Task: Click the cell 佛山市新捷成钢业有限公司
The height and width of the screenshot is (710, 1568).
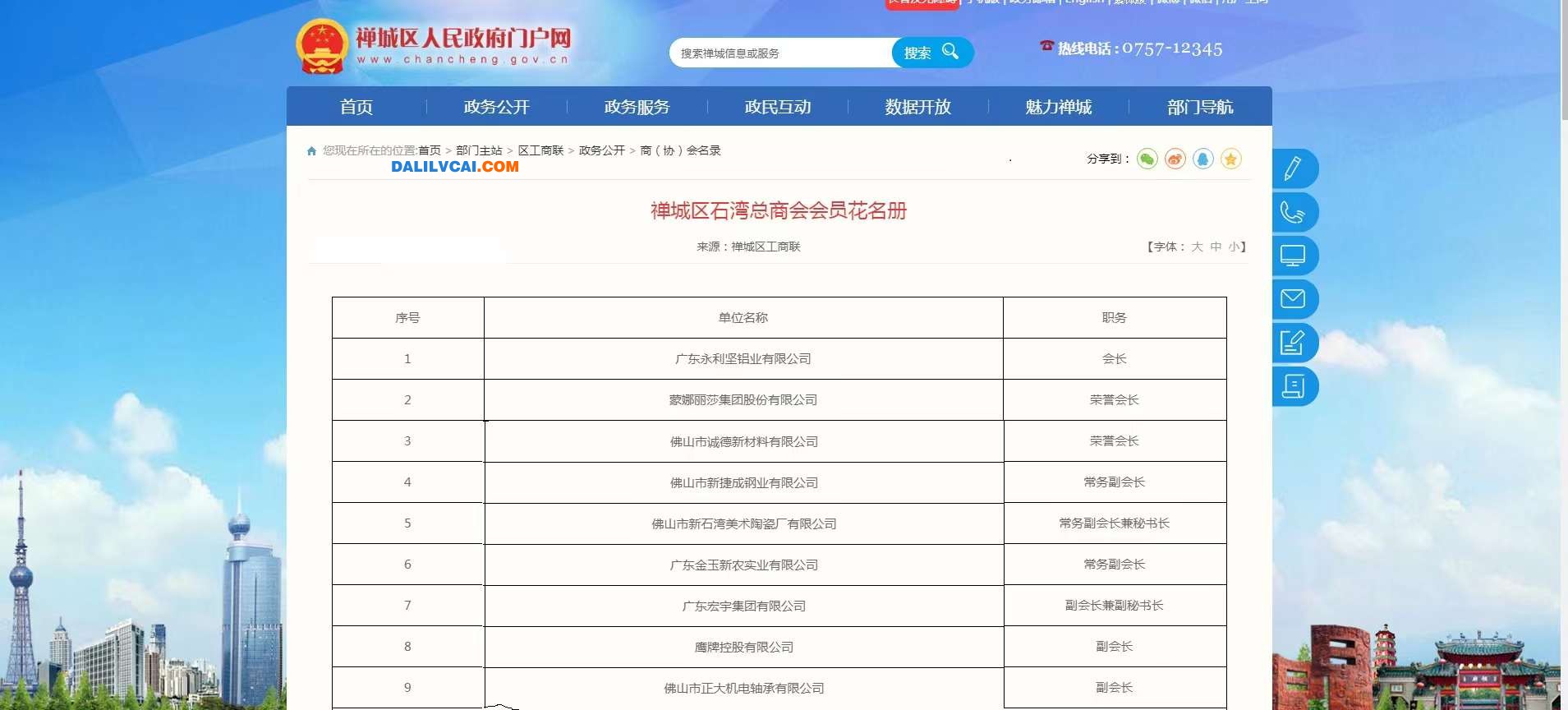Action: tap(744, 482)
